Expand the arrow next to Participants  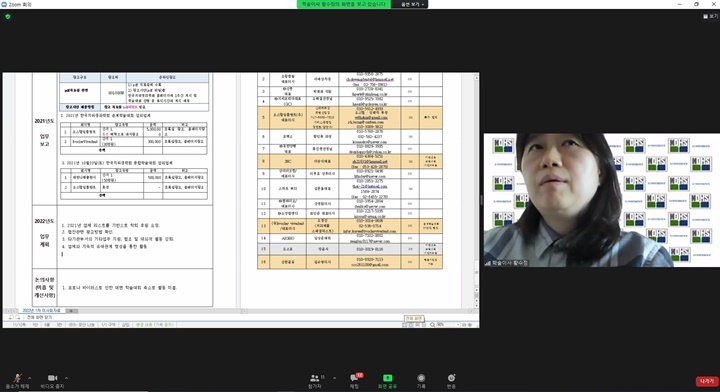point(334,378)
